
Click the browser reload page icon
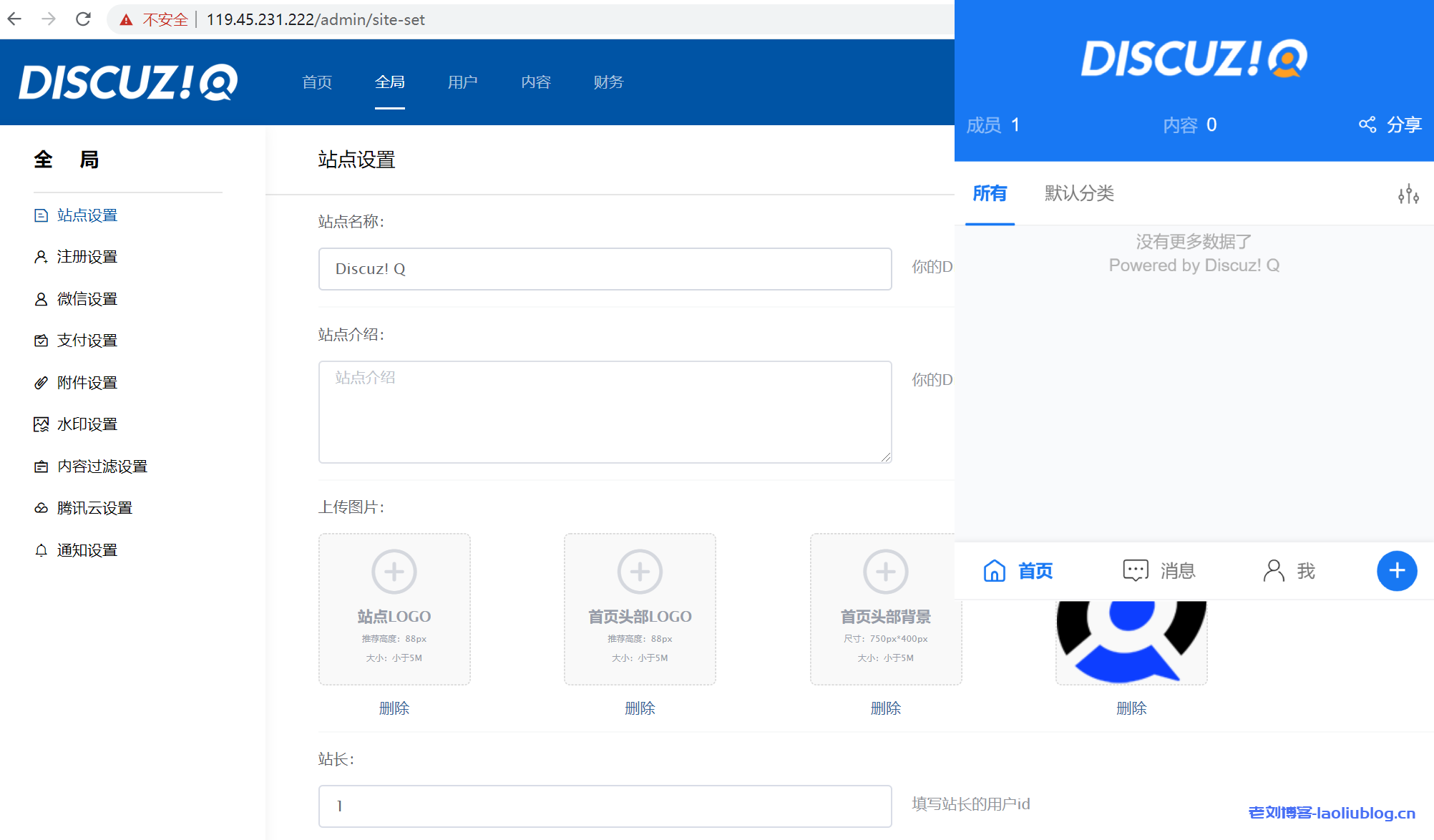coord(83,19)
